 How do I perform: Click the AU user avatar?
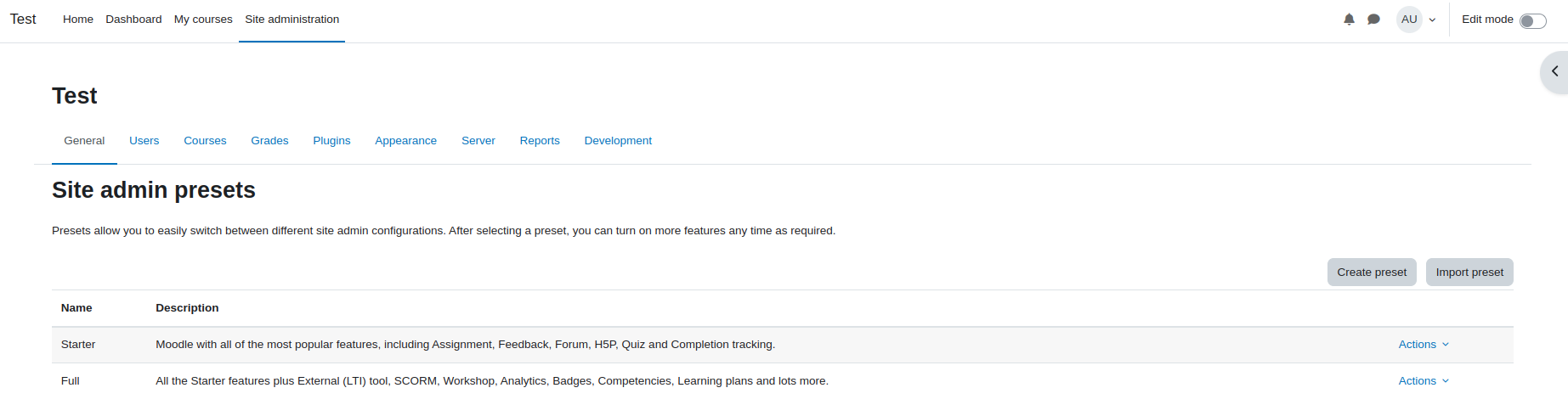point(1409,20)
